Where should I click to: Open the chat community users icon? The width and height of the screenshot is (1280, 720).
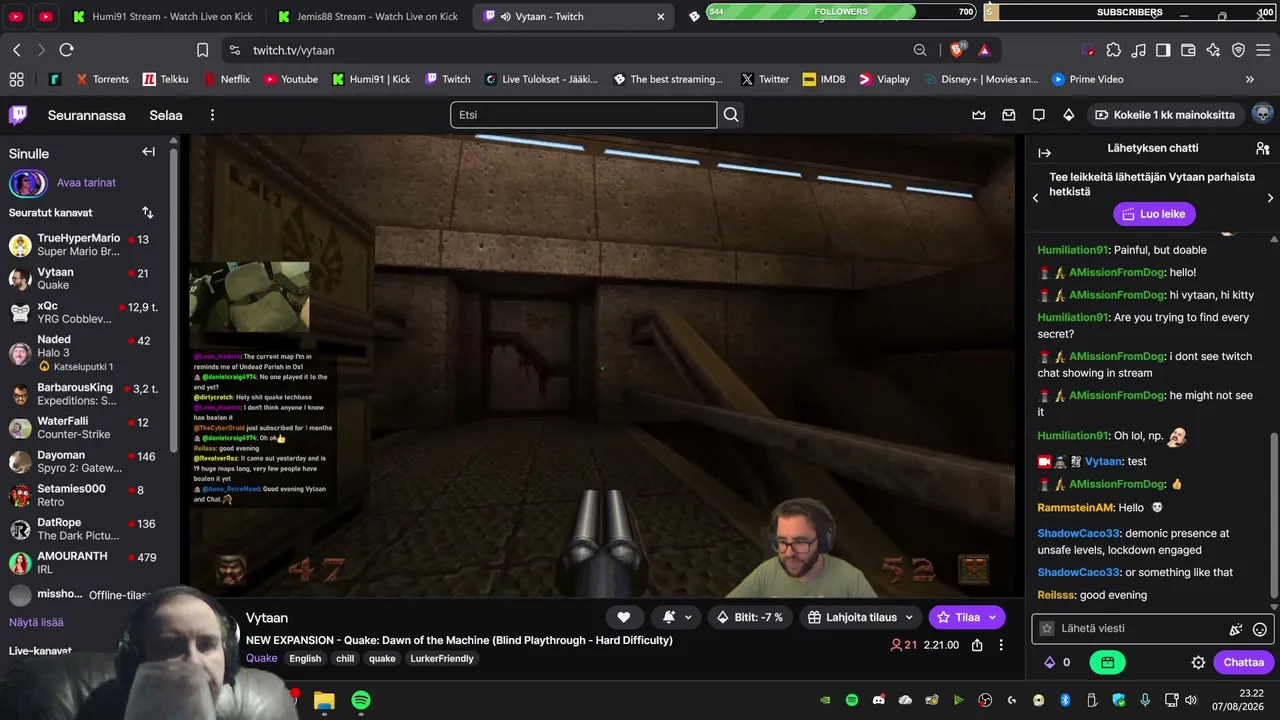(x=1262, y=149)
